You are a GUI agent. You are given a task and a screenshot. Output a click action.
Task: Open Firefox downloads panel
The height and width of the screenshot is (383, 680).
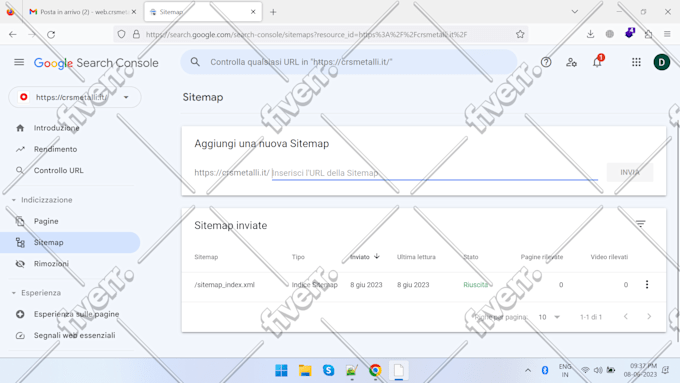click(x=590, y=34)
